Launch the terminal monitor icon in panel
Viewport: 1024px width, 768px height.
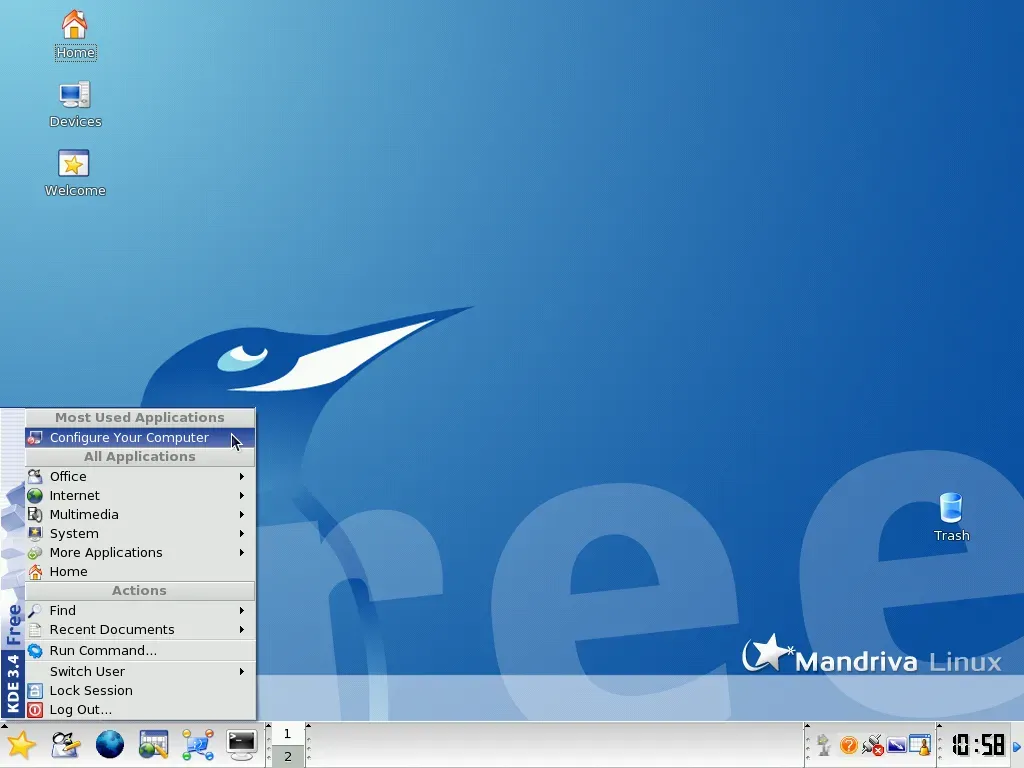pyautogui.click(x=242, y=745)
